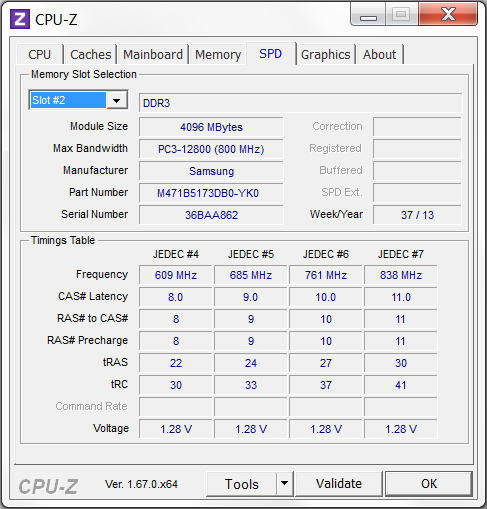Confirm with the OK button
The image size is (487, 509).
tap(429, 484)
